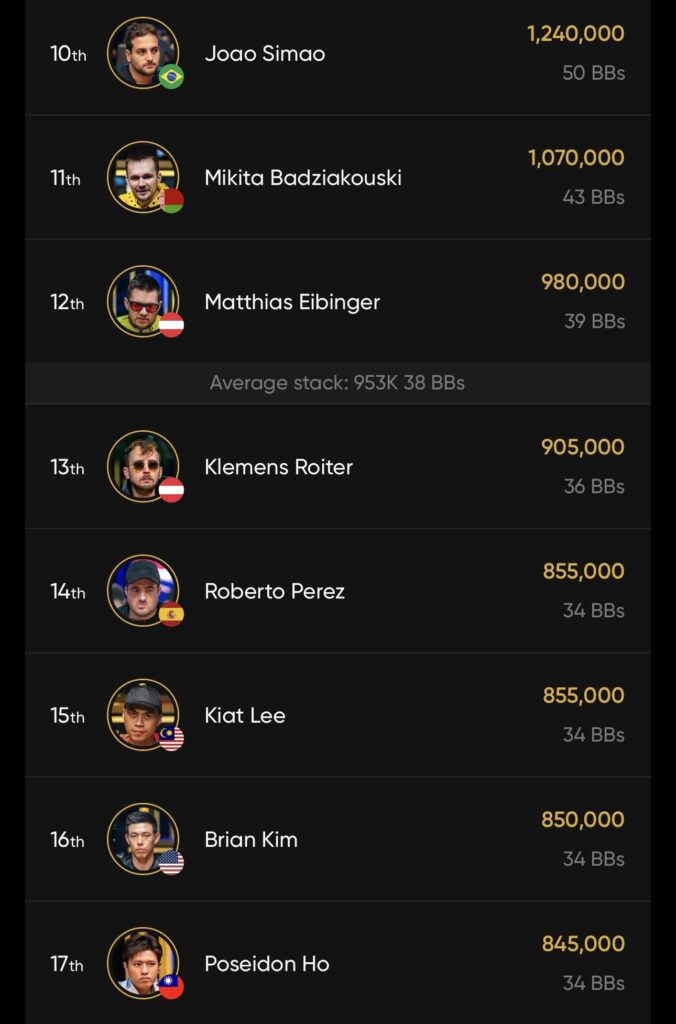Image resolution: width=676 pixels, height=1024 pixels.
Task: Open Brian Kim's avatar image
Action: (143, 838)
